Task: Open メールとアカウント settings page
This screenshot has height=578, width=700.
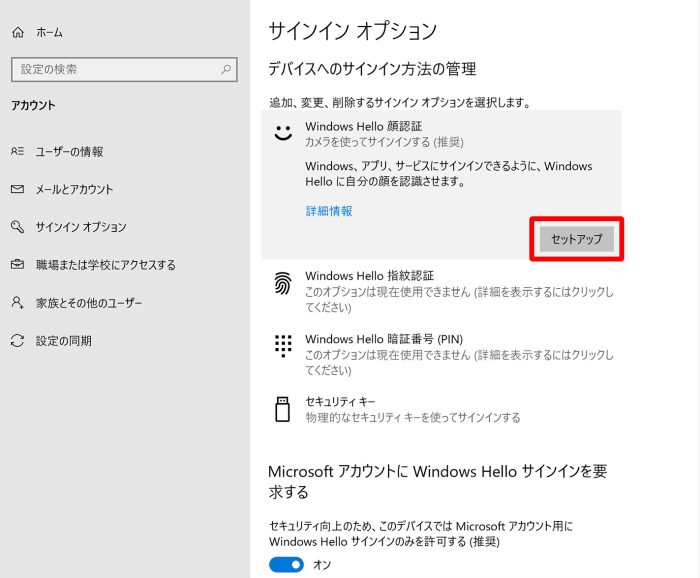Action: 74,190
